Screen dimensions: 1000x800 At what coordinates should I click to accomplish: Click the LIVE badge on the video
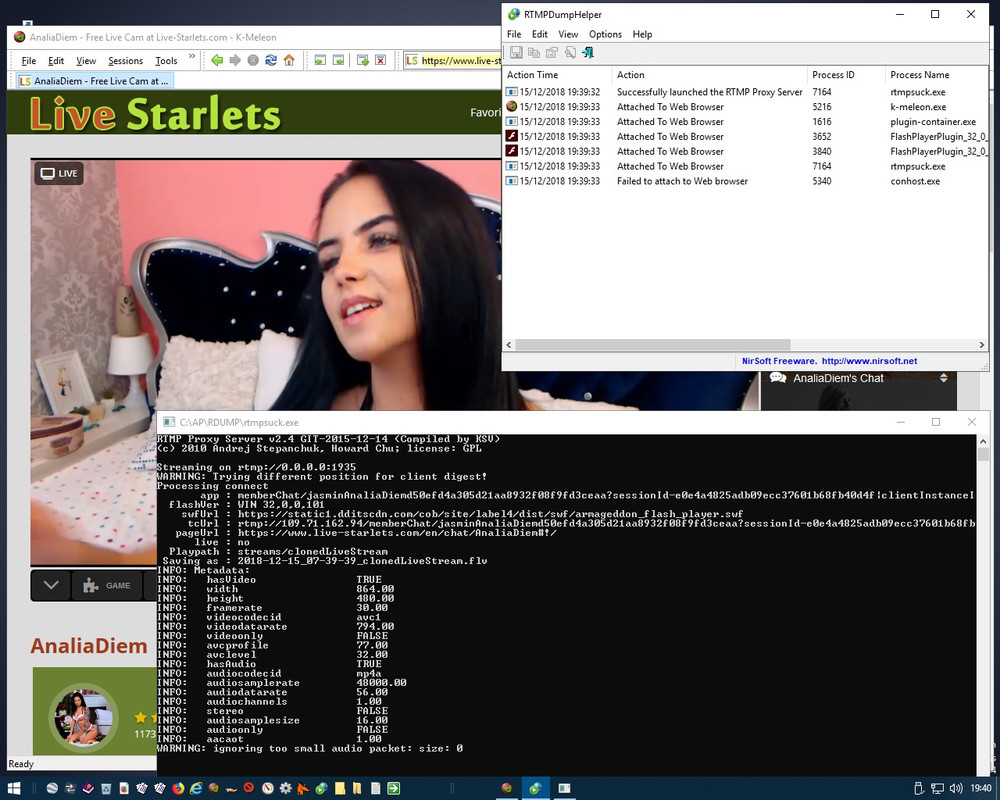(59, 174)
